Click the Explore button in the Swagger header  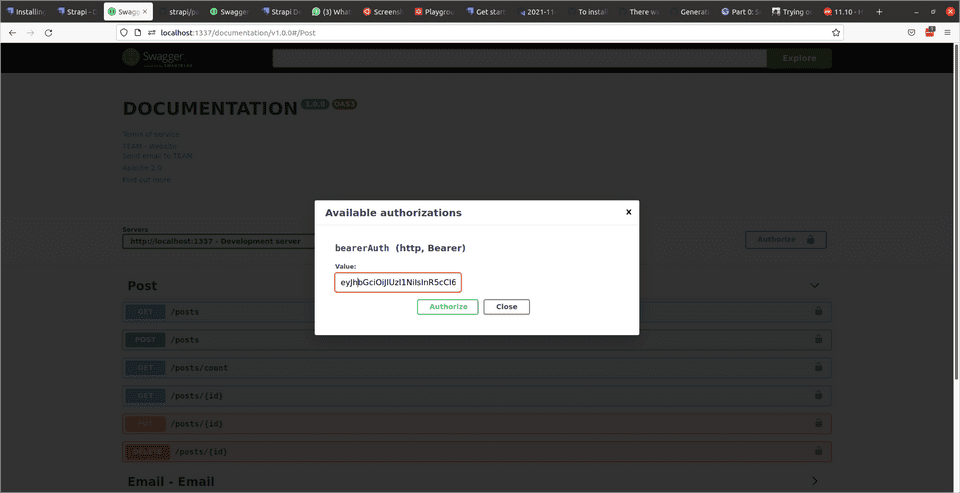[799, 58]
